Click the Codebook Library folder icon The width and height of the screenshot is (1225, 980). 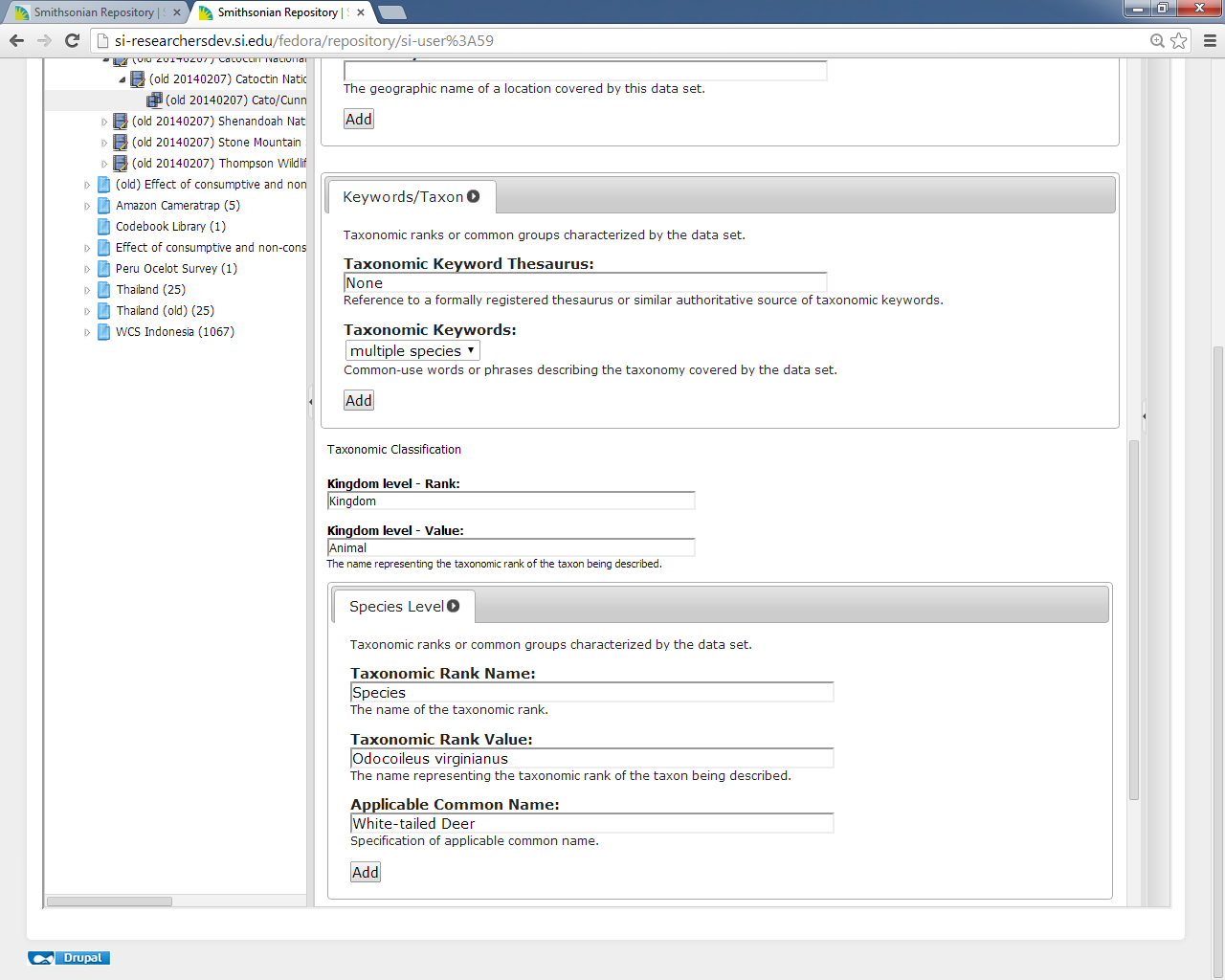pyautogui.click(x=103, y=227)
